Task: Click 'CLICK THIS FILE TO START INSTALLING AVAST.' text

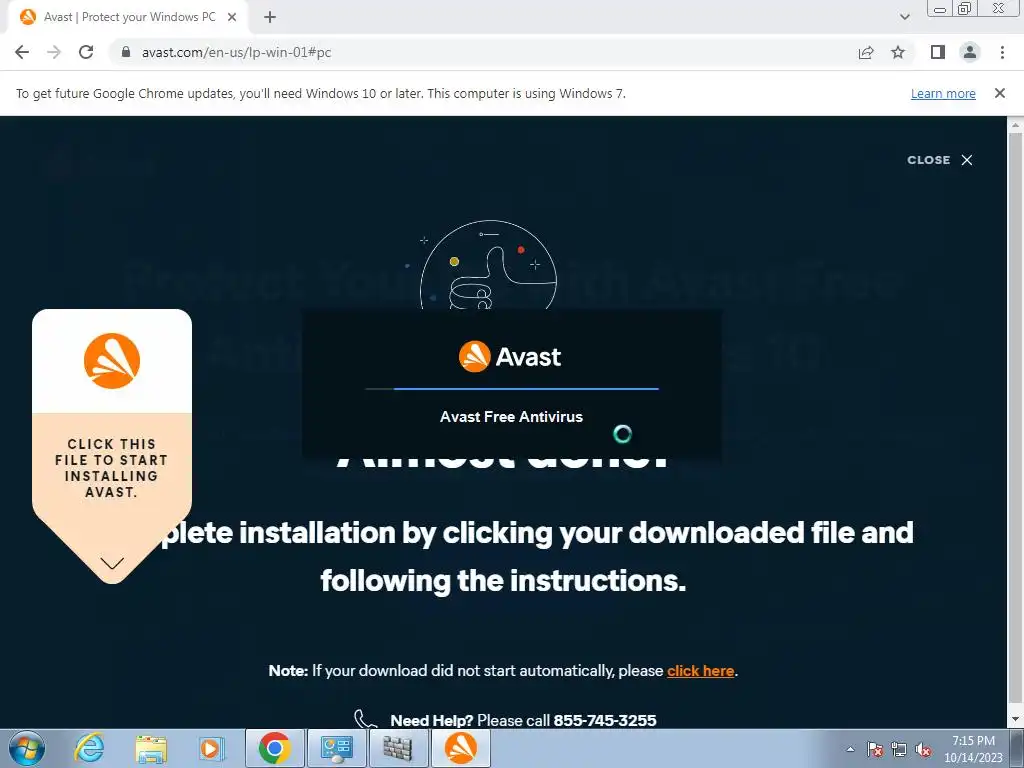Action: (112, 468)
